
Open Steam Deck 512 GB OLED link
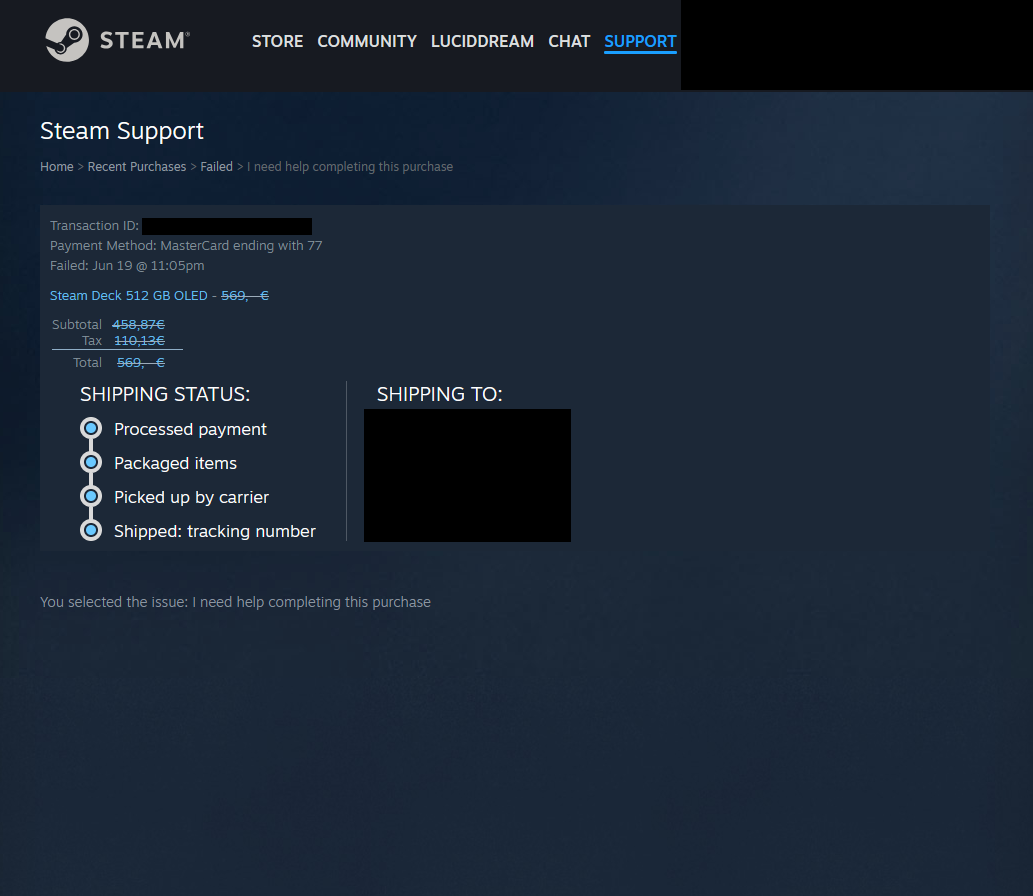pos(129,296)
